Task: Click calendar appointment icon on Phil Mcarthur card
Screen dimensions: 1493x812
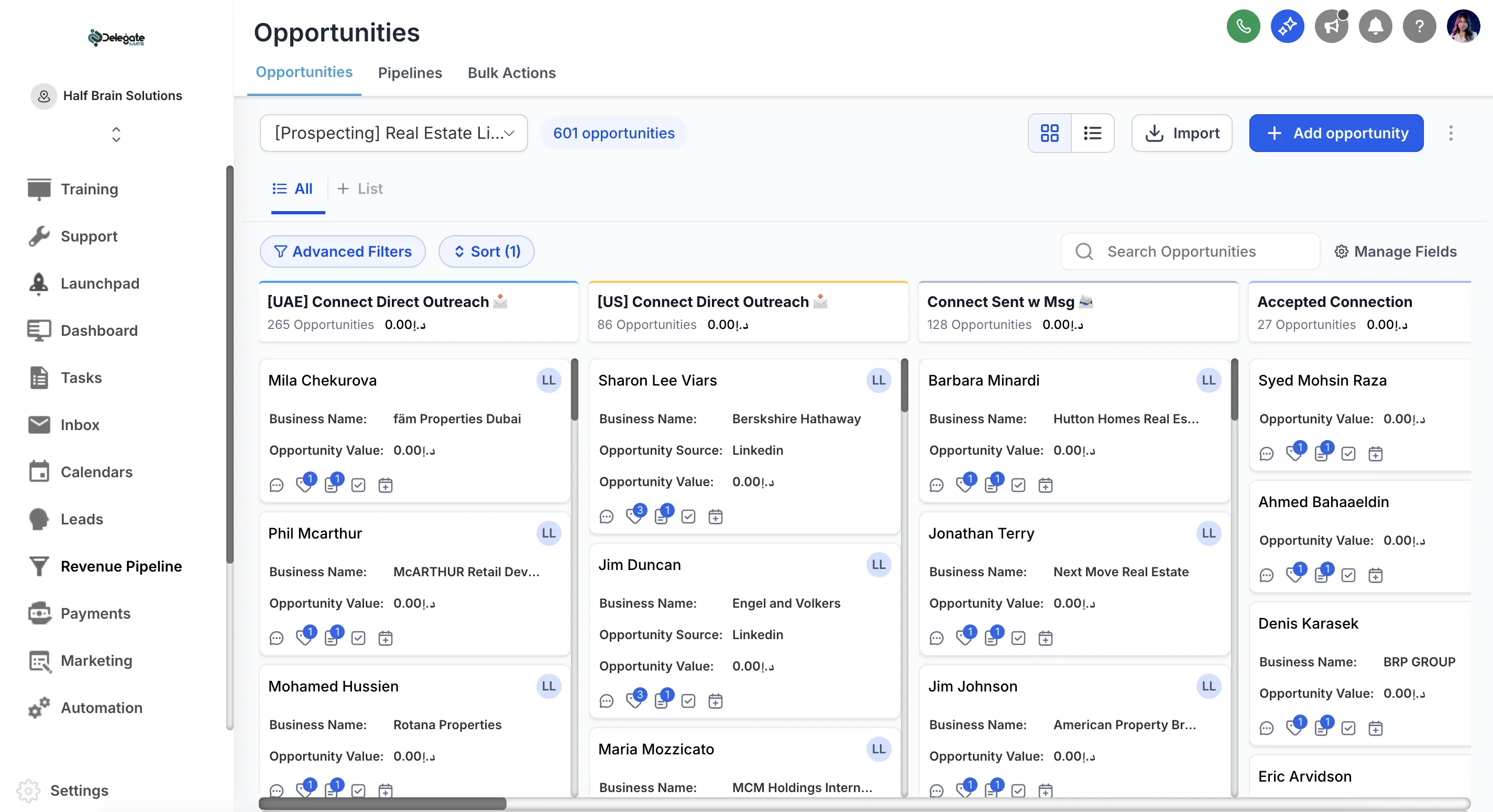Action: [x=386, y=638]
